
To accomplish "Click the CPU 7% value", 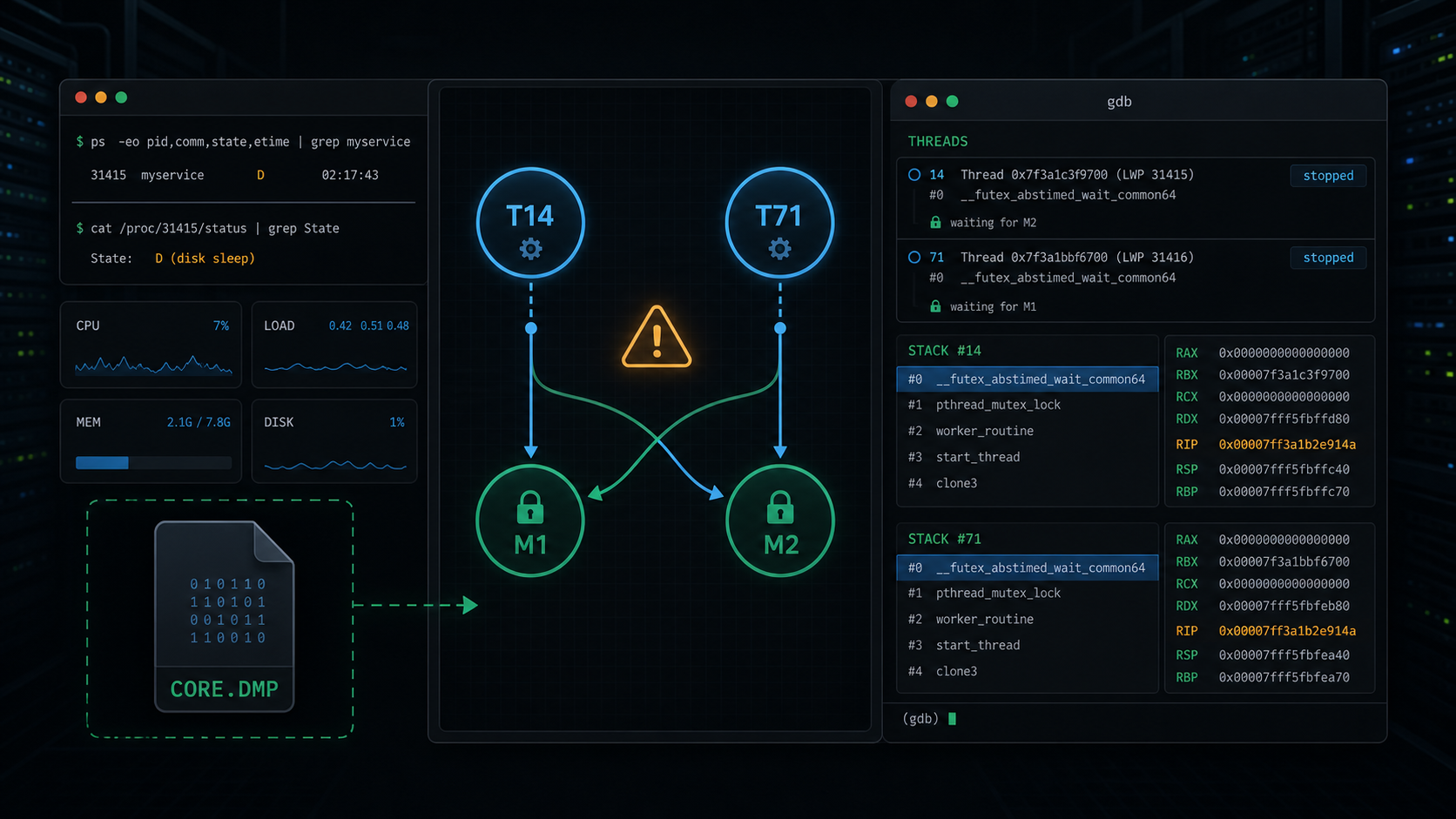I will coord(221,326).
